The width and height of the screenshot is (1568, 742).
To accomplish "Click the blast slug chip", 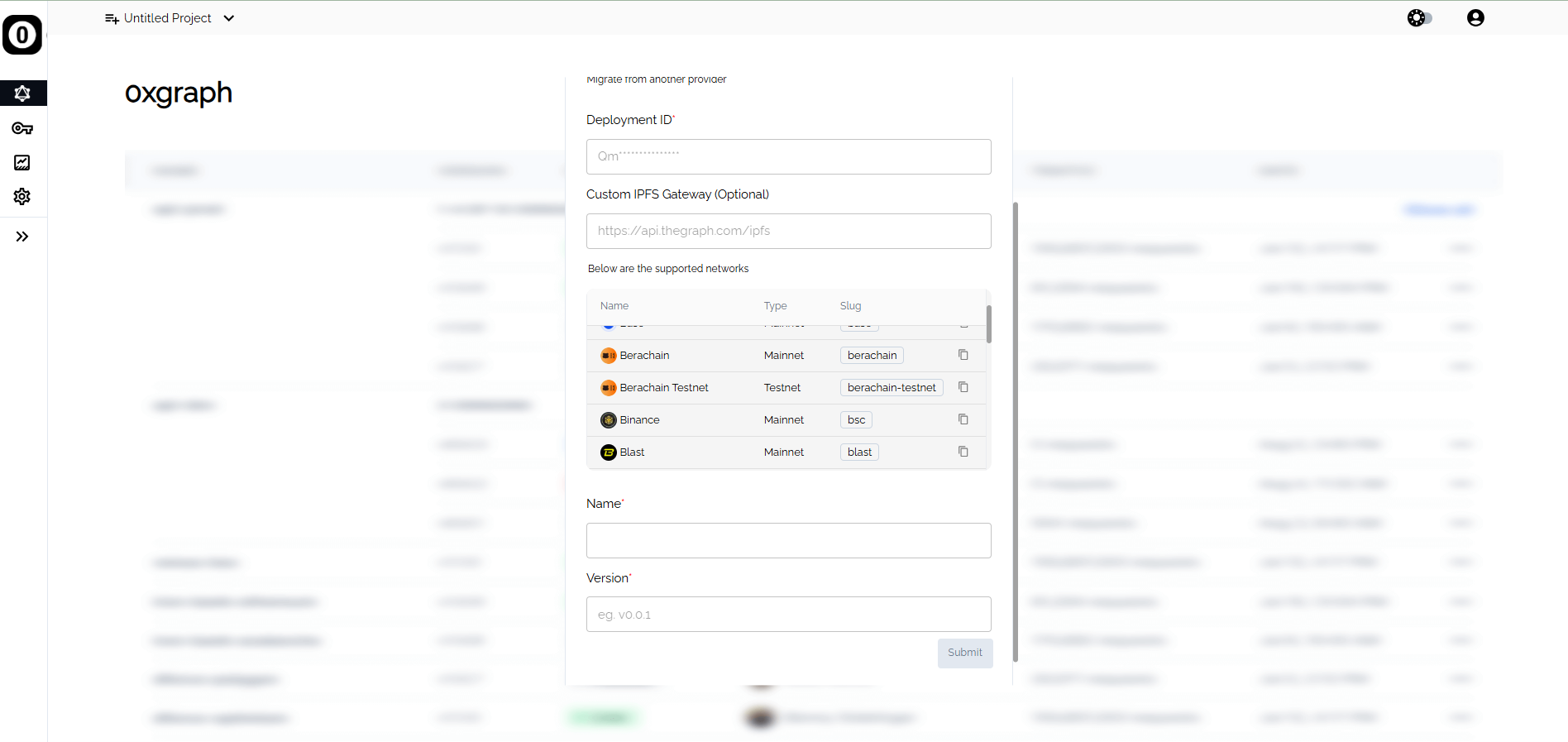I will pos(859,452).
